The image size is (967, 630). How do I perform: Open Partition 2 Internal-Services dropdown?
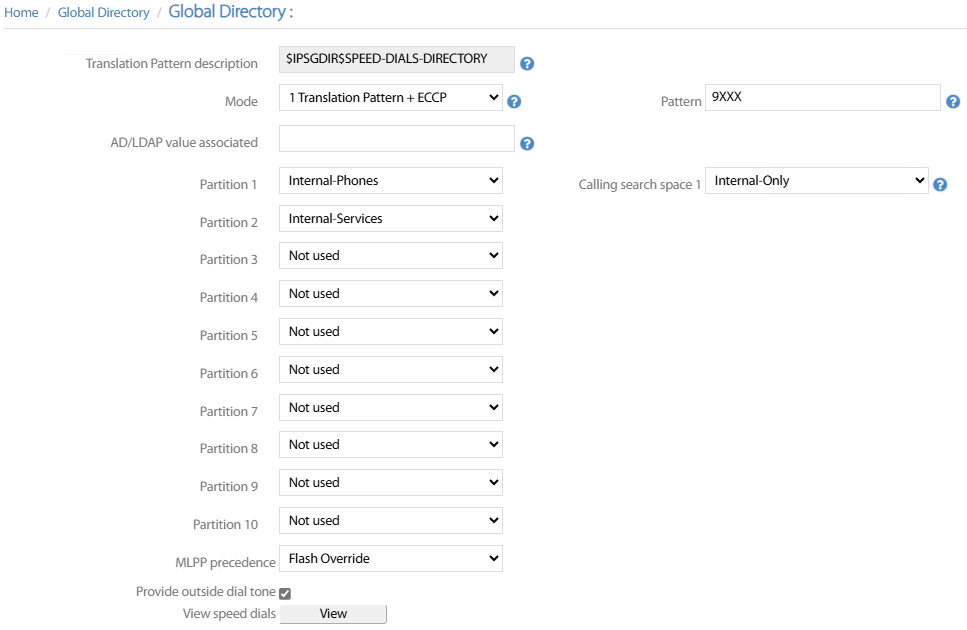point(390,218)
